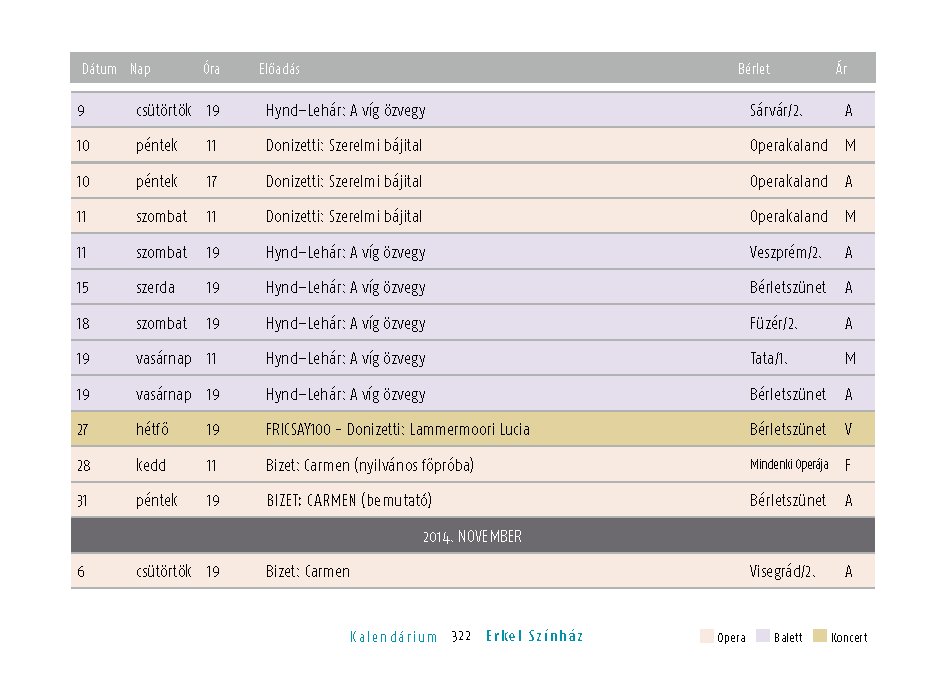Click the Kalendárium footer label

pyautogui.click(x=394, y=637)
